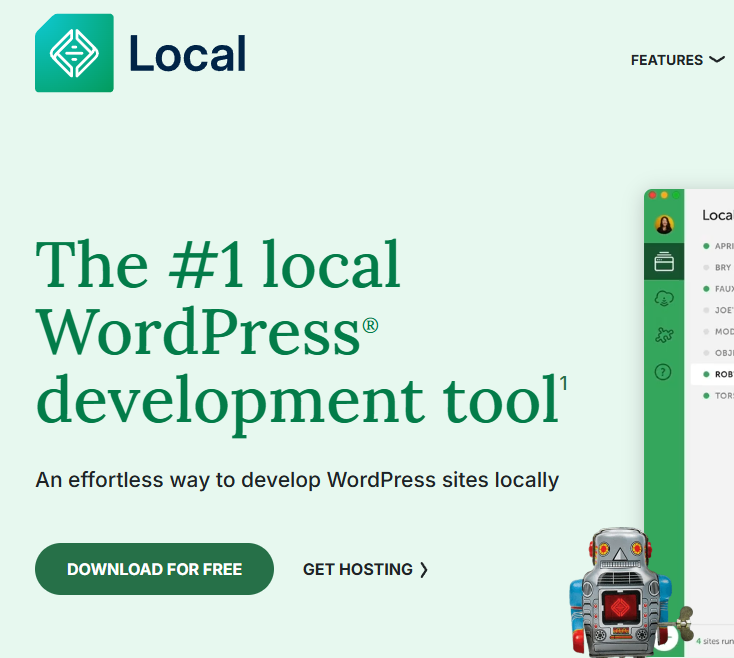Screen dimensions: 734x658
Task: Click the DOWNLOAD FOR FREE button
Action: pyautogui.click(x=154, y=569)
